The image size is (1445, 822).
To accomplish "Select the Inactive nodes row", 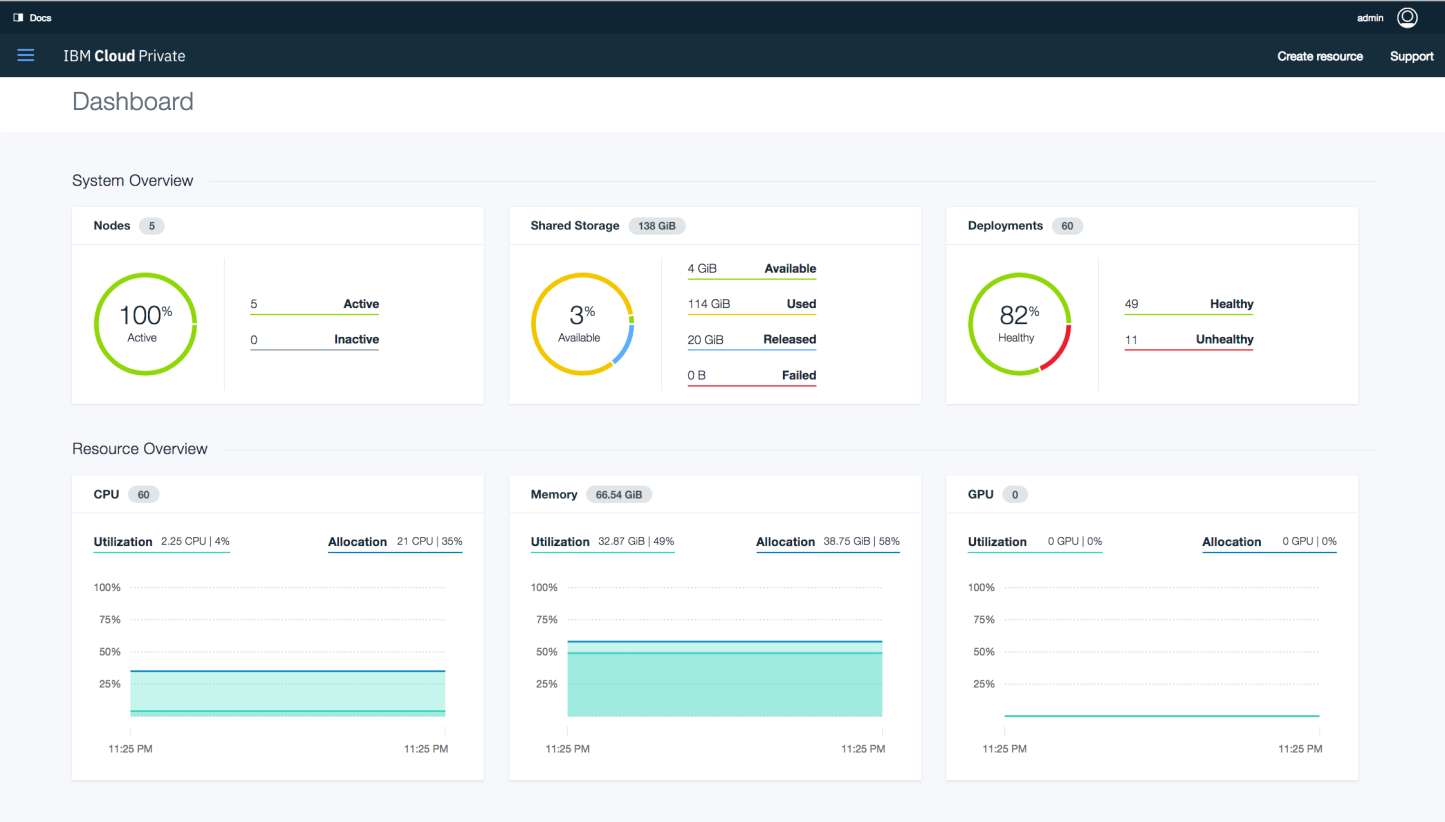I will click(314, 340).
